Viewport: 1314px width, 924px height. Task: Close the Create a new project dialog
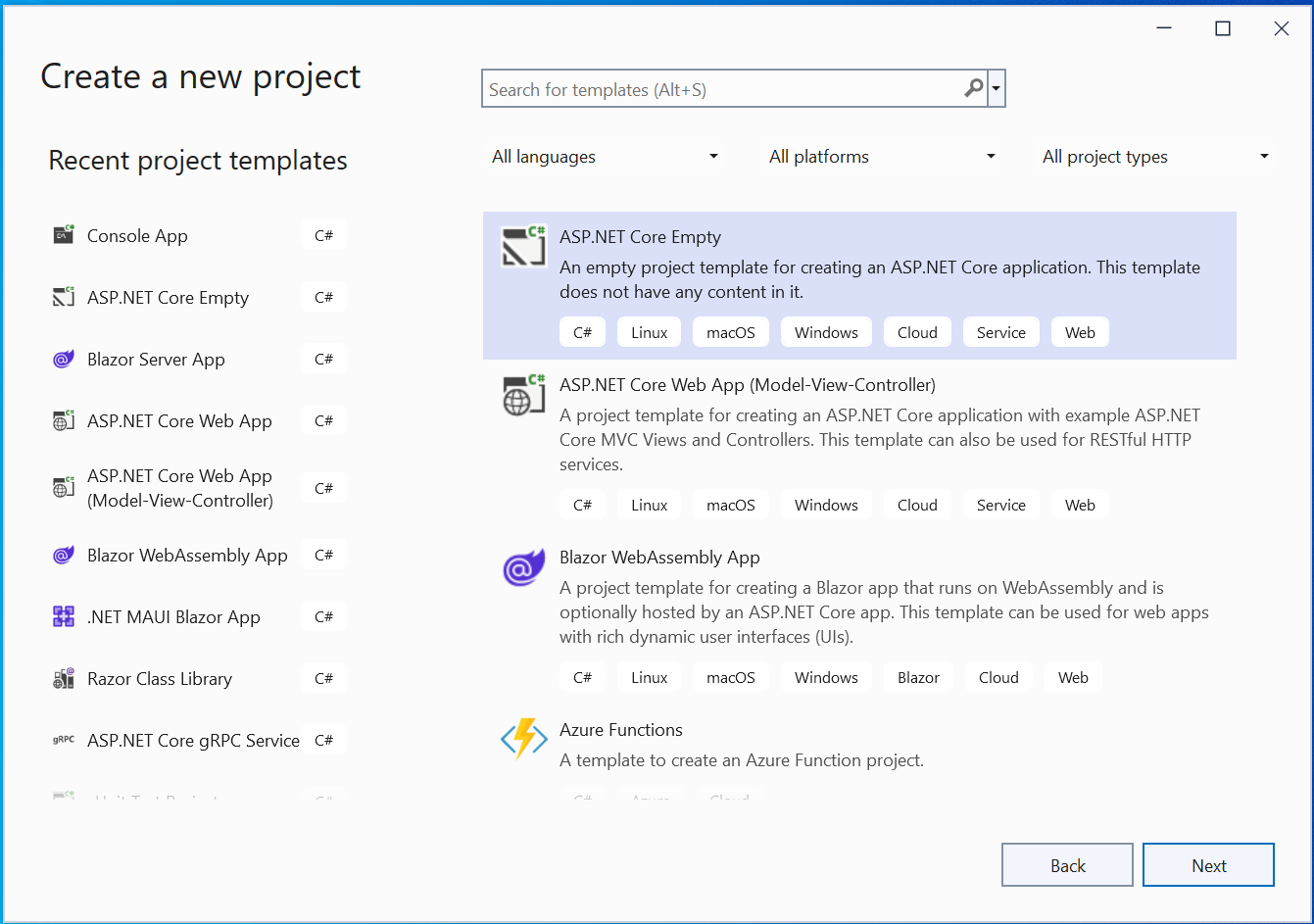click(x=1281, y=28)
